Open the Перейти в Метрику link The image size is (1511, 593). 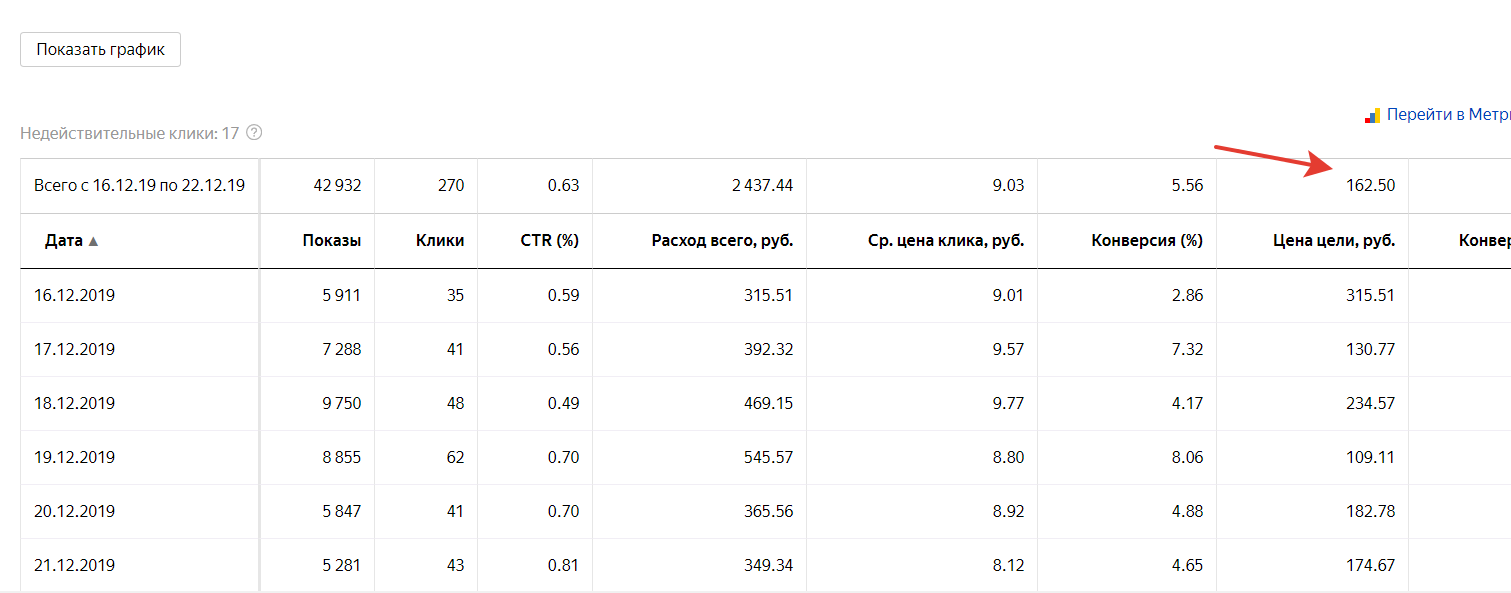[x=1448, y=115]
